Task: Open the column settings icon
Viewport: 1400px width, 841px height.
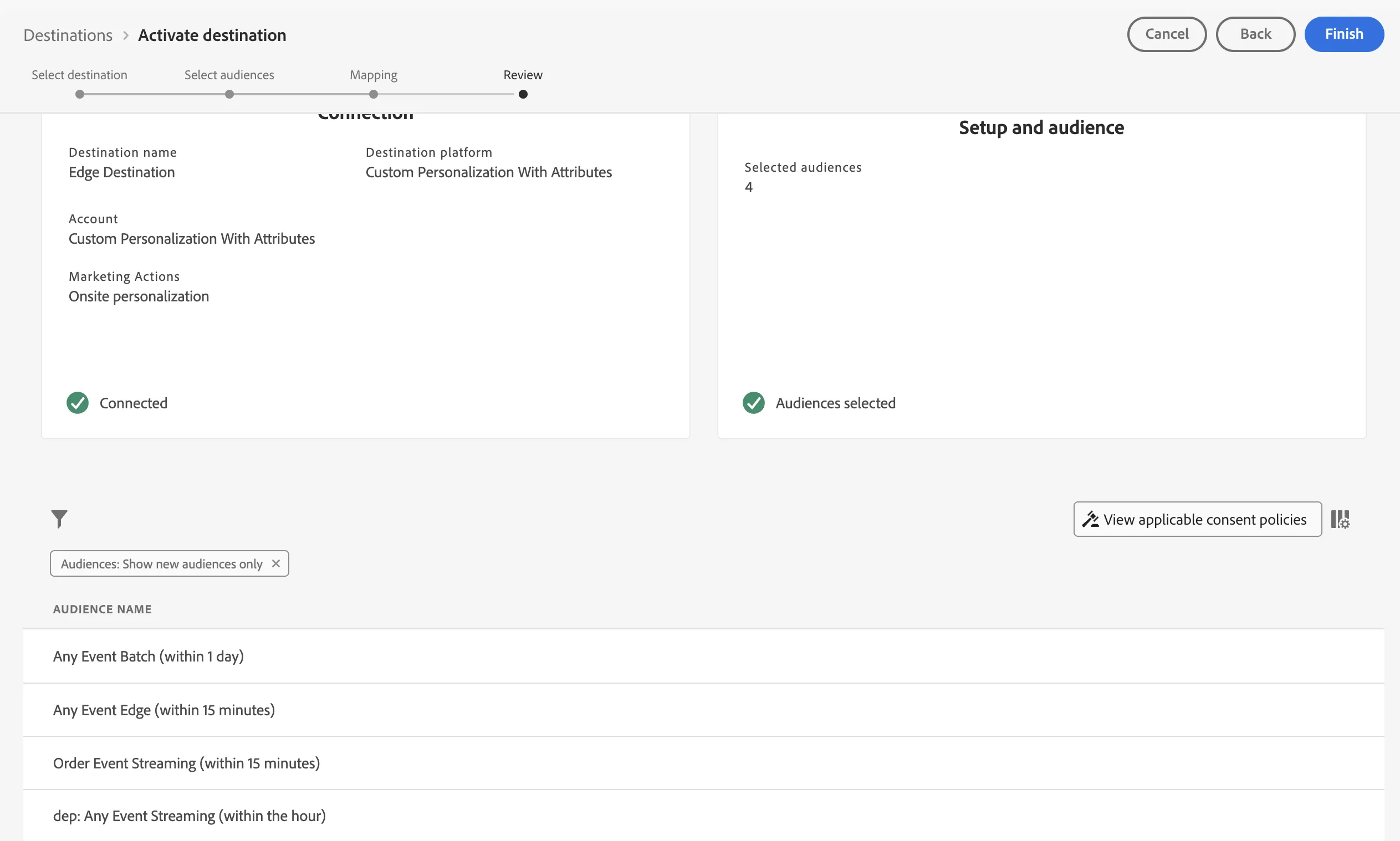Action: (1340, 519)
